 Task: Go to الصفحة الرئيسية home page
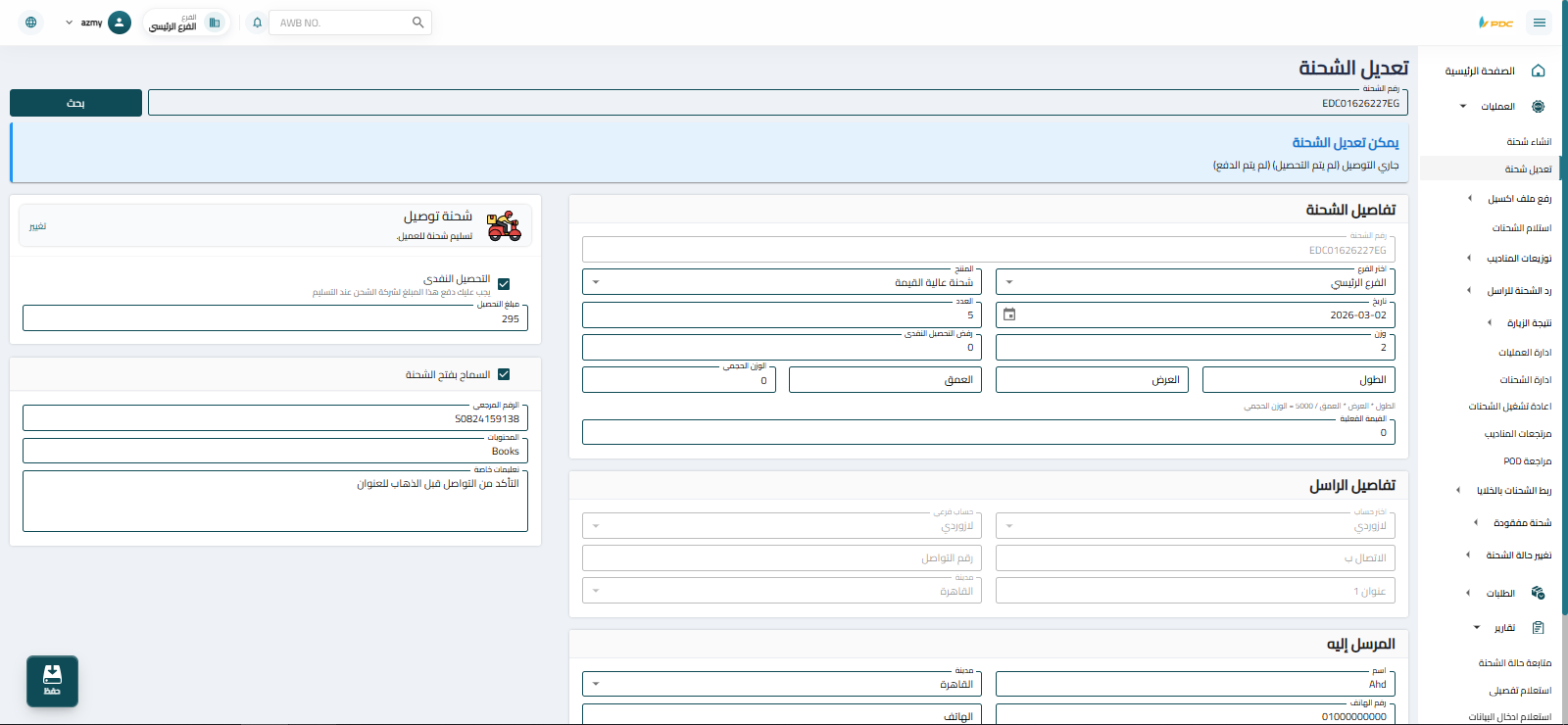(x=1480, y=71)
